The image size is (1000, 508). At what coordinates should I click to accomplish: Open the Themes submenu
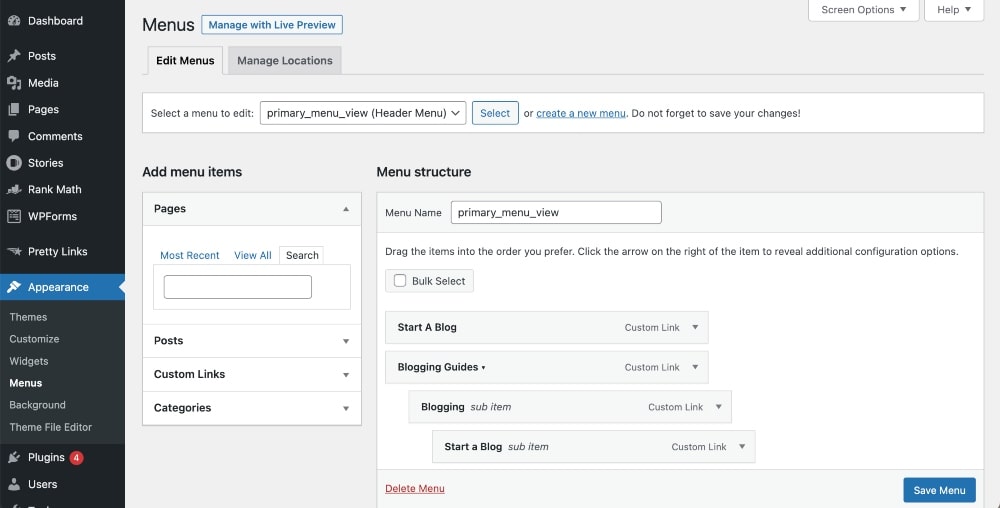tap(28, 317)
